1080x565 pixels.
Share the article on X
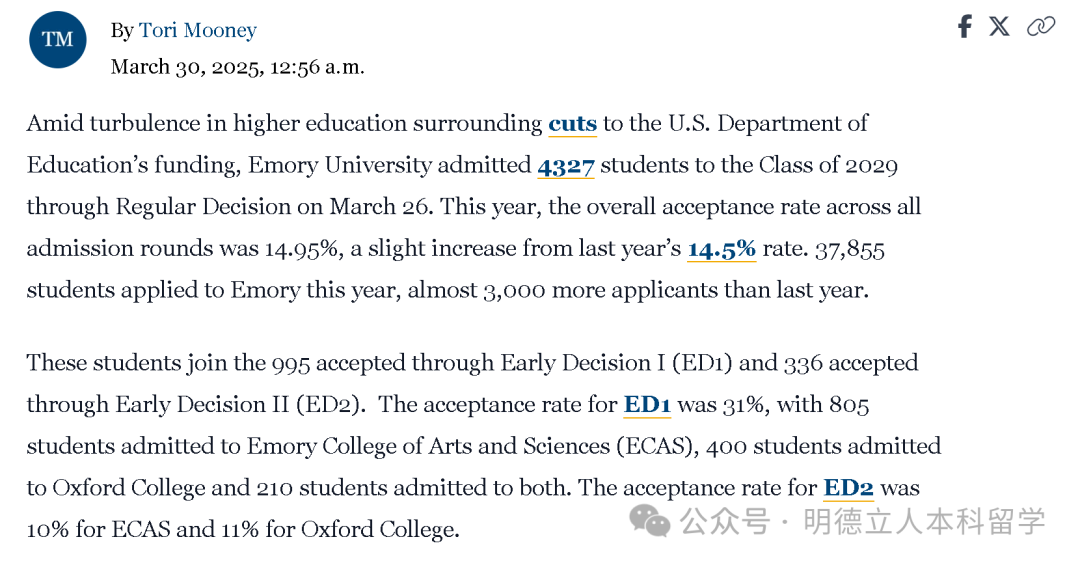tap(999, 27)
